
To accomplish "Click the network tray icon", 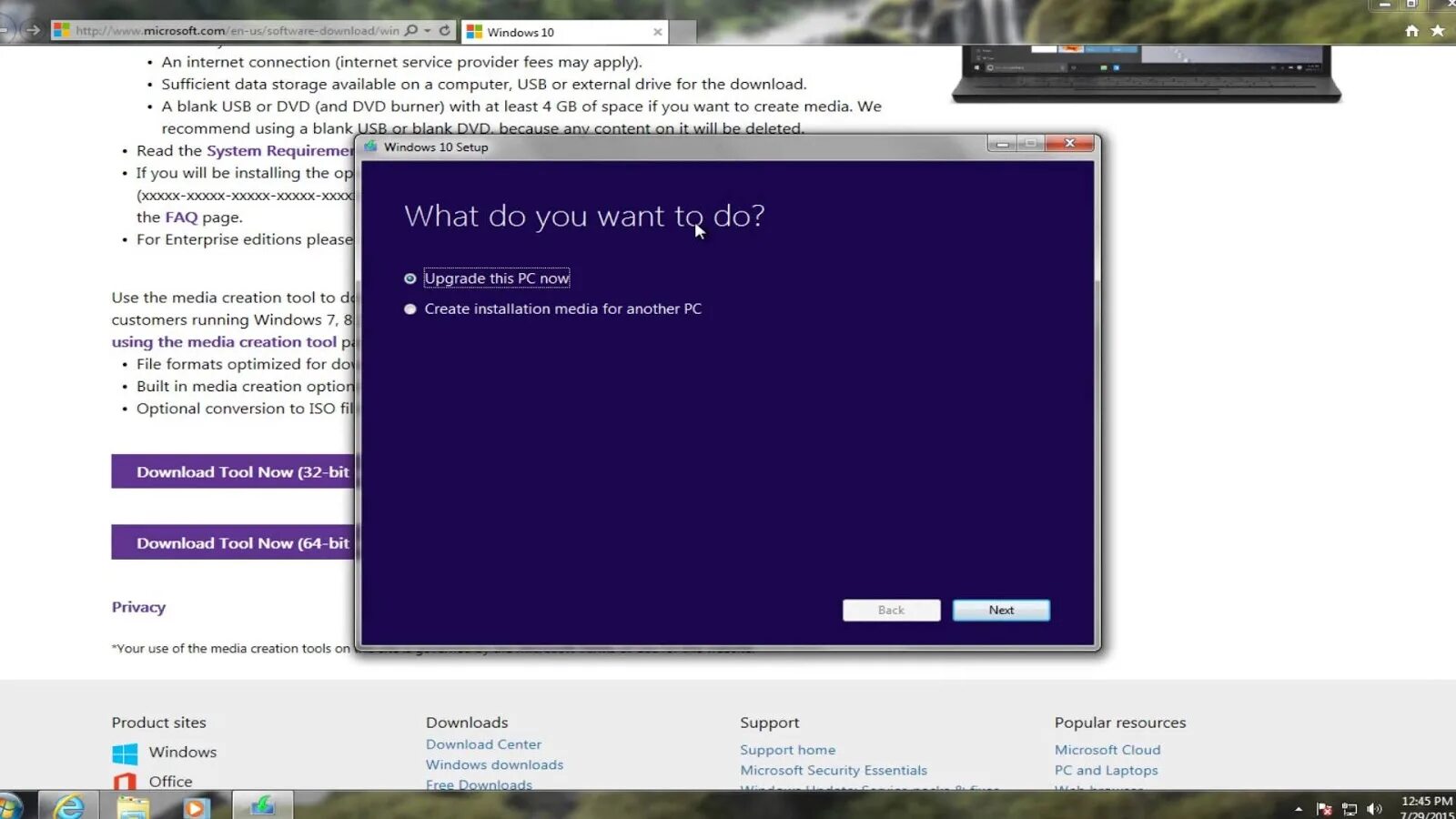I will 1350,809.
